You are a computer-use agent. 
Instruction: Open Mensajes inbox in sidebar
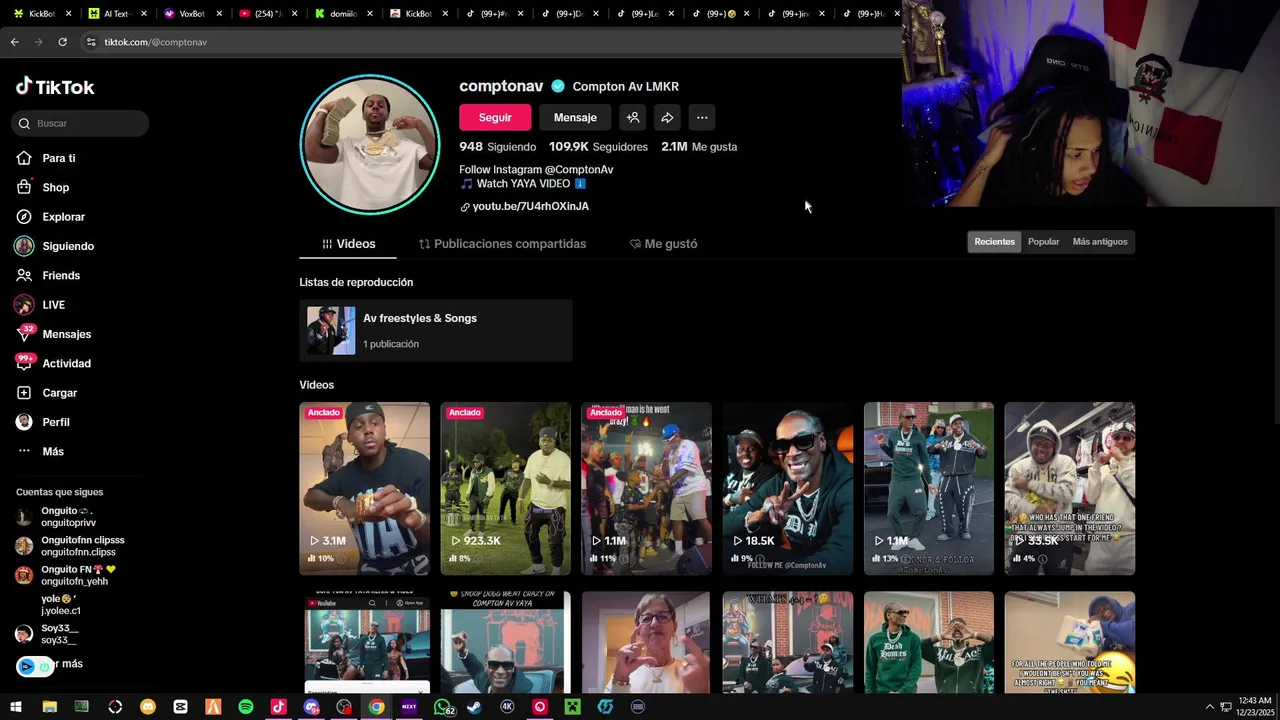[x=54, y=334]
